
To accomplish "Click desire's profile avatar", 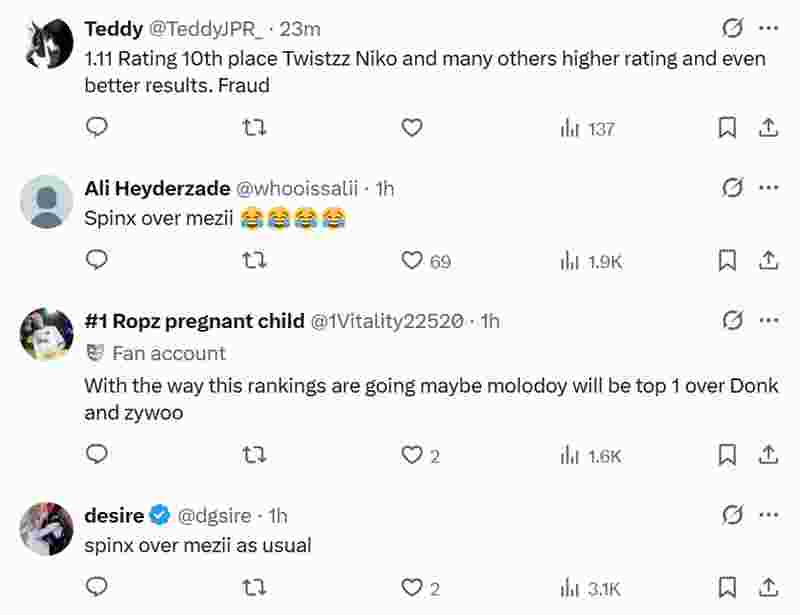I will [x=47, y=528].
